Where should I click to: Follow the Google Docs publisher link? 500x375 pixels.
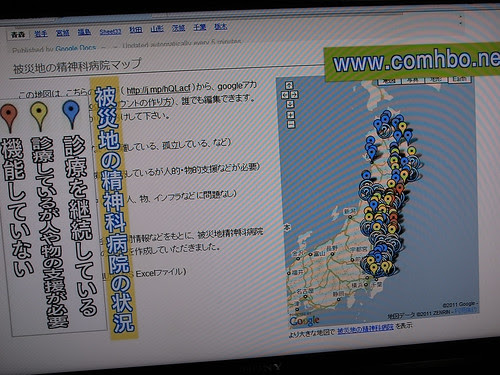point(76,49)
